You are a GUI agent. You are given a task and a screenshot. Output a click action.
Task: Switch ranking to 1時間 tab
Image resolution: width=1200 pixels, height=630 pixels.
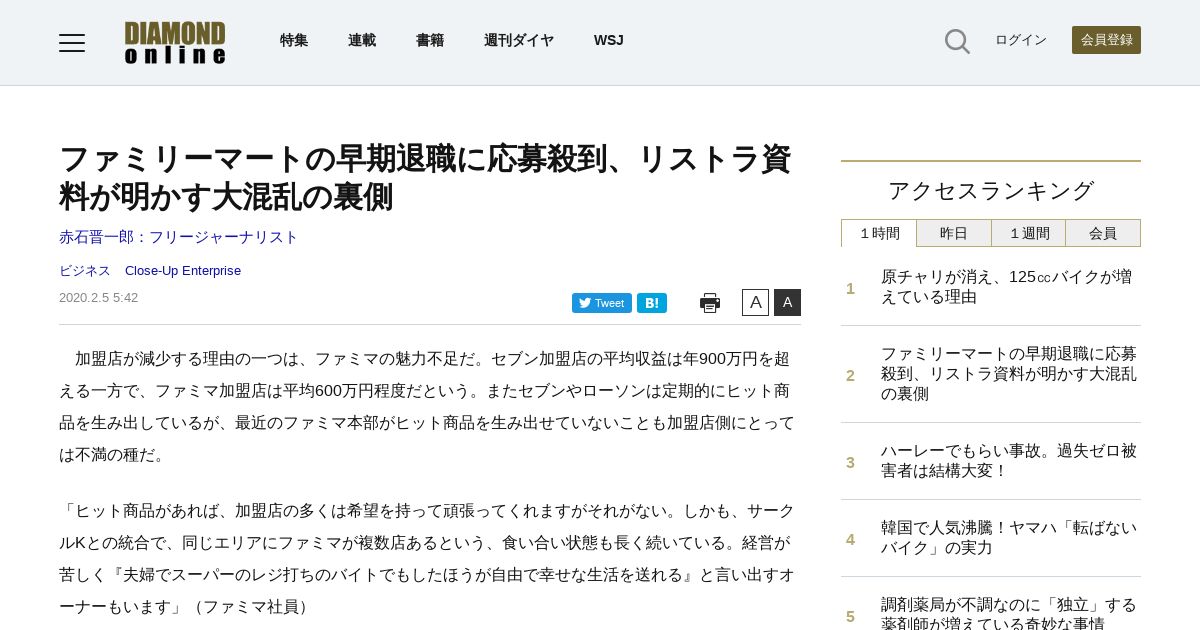[879, 233]
